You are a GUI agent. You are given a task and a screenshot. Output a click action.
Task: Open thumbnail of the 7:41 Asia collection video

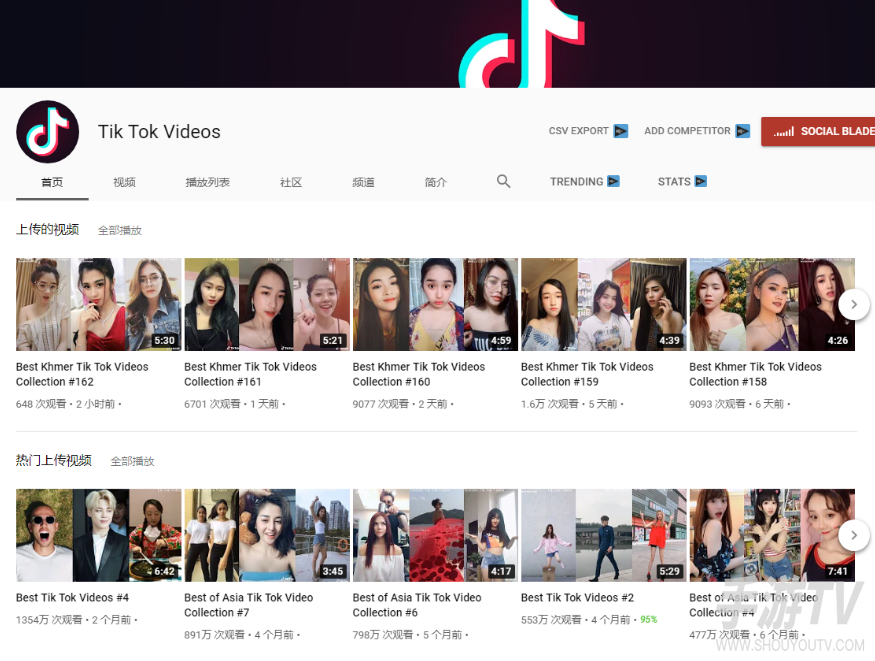(772, 535)
